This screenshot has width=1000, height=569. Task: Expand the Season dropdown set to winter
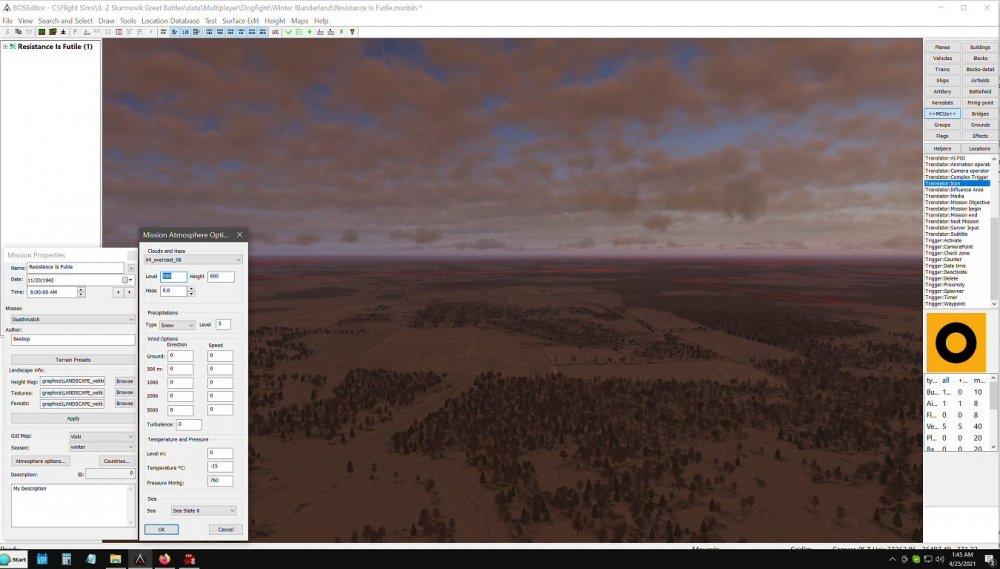pyautogui.click(x=101, y=448)
